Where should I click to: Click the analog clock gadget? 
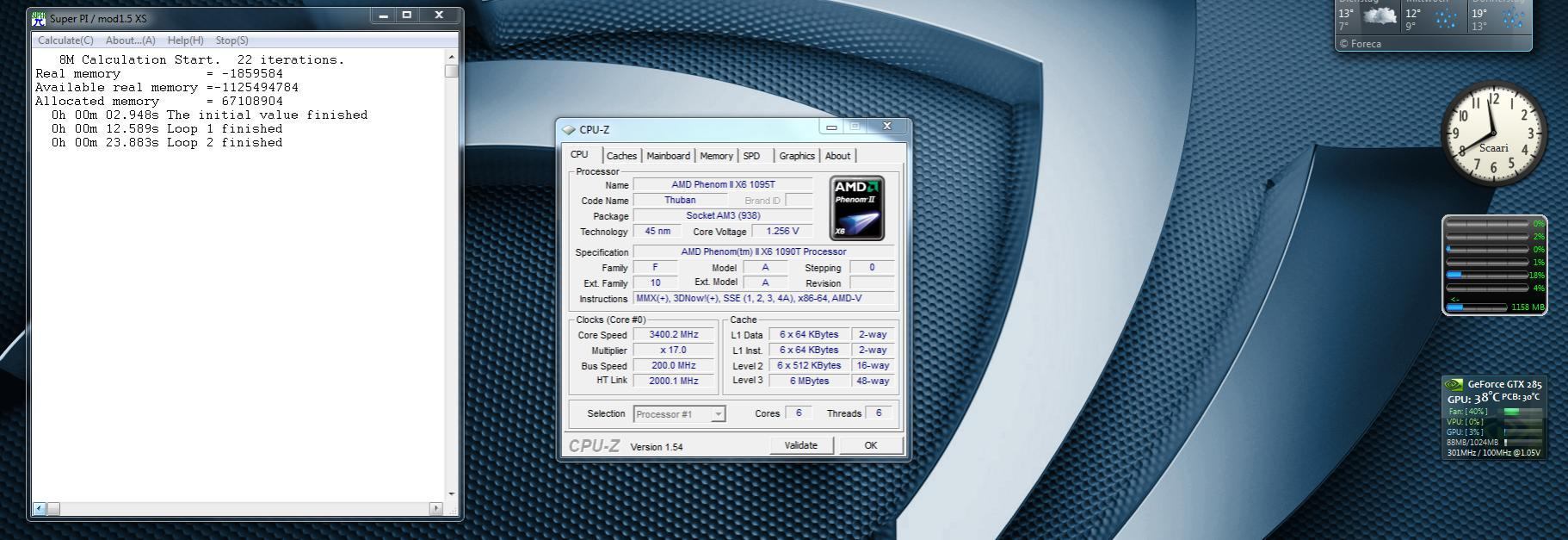coord(1493,134)
